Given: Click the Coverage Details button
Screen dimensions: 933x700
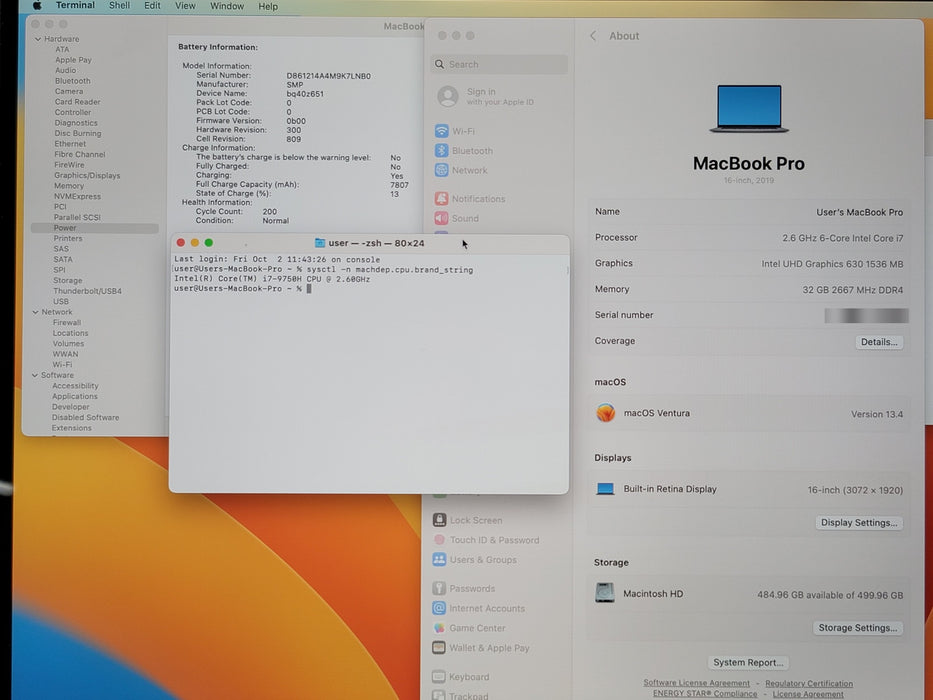Looking at the screenshot, I should tap(879, 342).
